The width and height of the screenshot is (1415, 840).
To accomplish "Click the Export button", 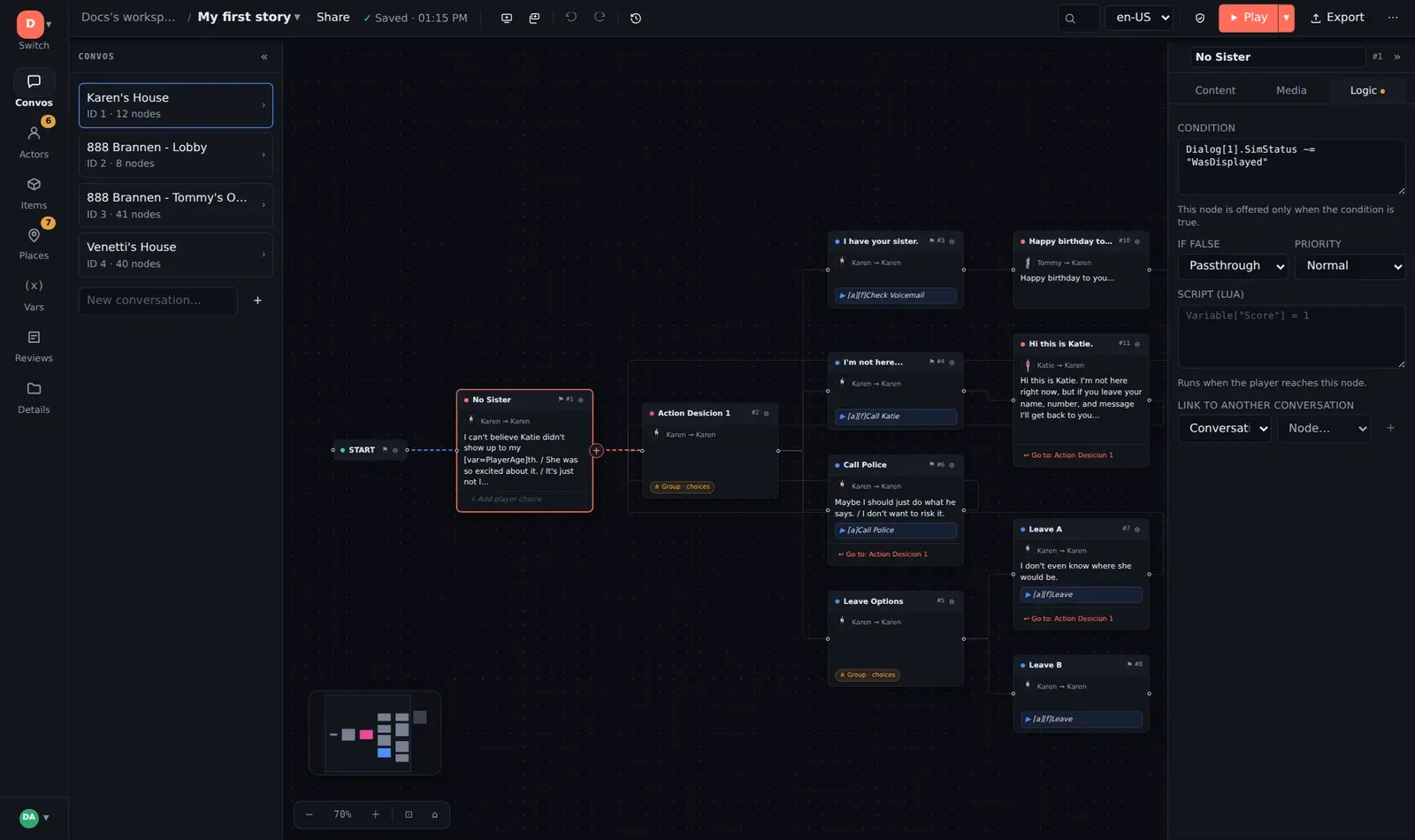I will point(1337,18).
